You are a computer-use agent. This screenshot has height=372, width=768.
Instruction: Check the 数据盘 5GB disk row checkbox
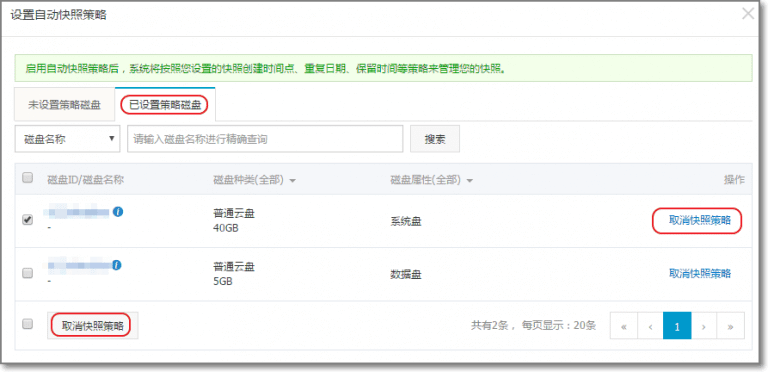(28, 274)
